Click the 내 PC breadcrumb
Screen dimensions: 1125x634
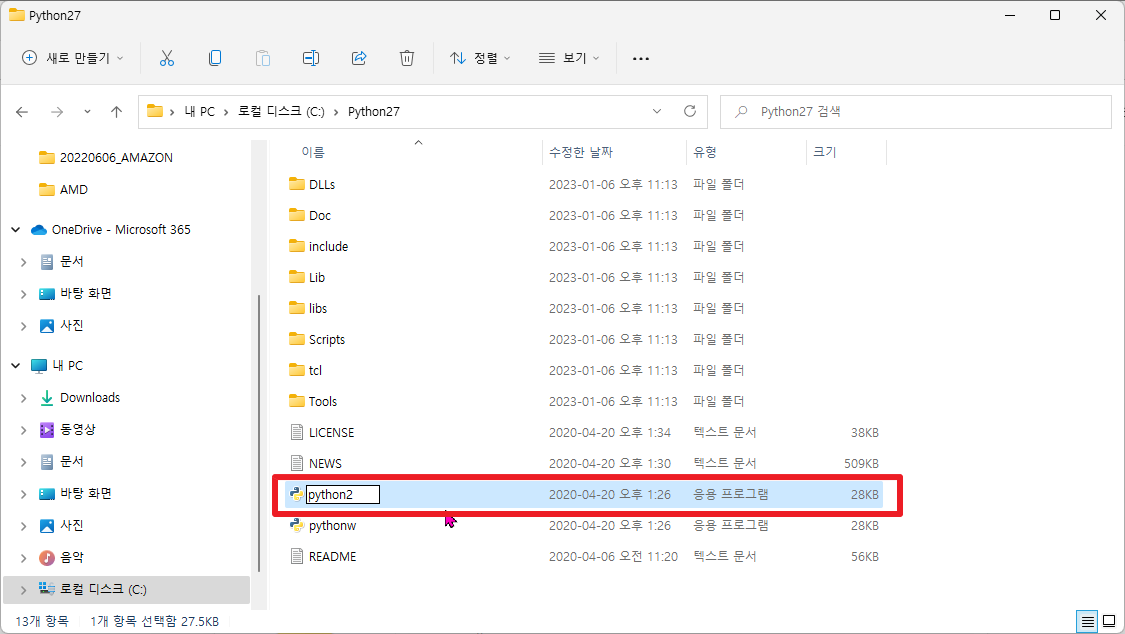click(x=199, y=112)
